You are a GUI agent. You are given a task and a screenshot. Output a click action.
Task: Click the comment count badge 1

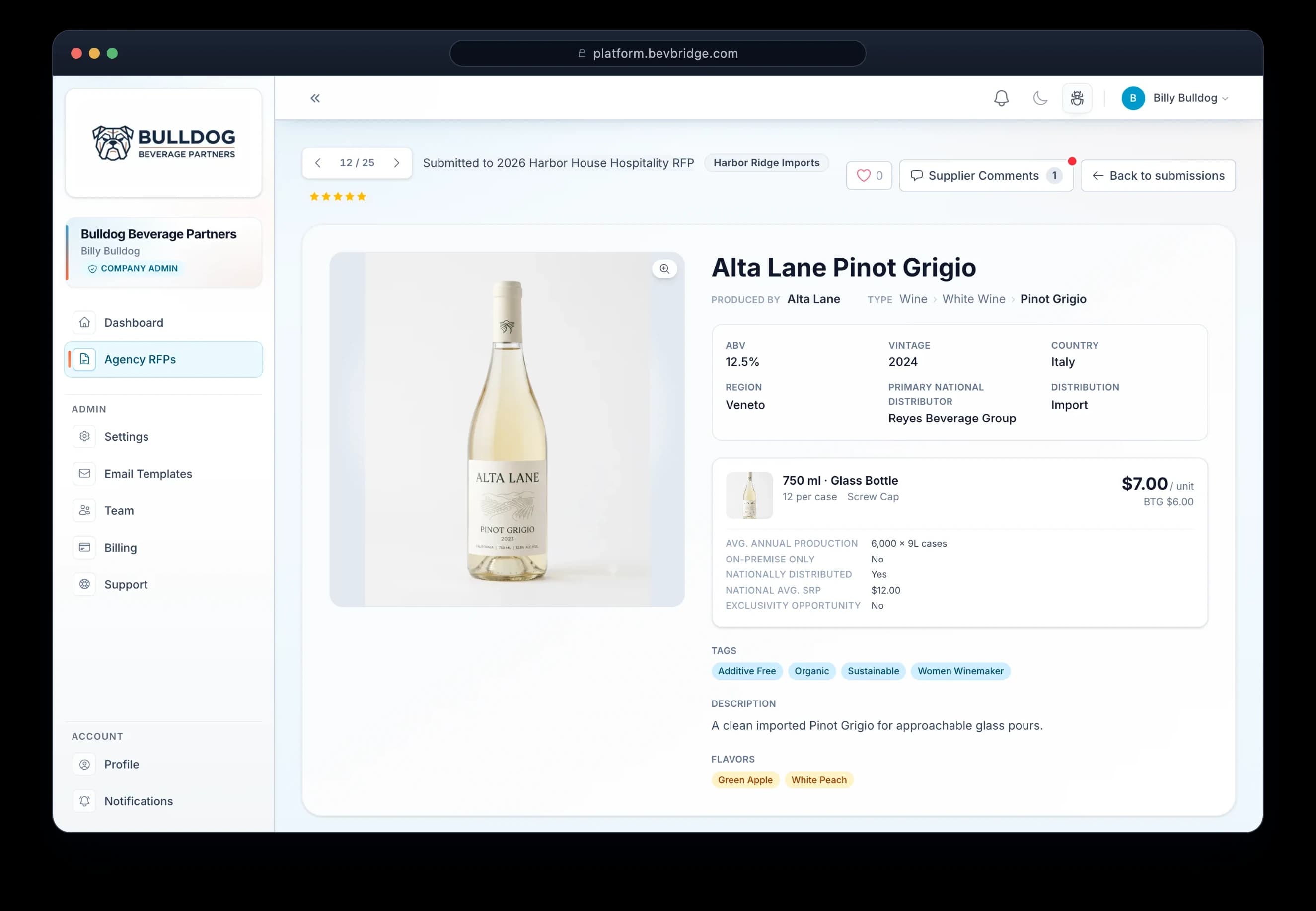1054,176
